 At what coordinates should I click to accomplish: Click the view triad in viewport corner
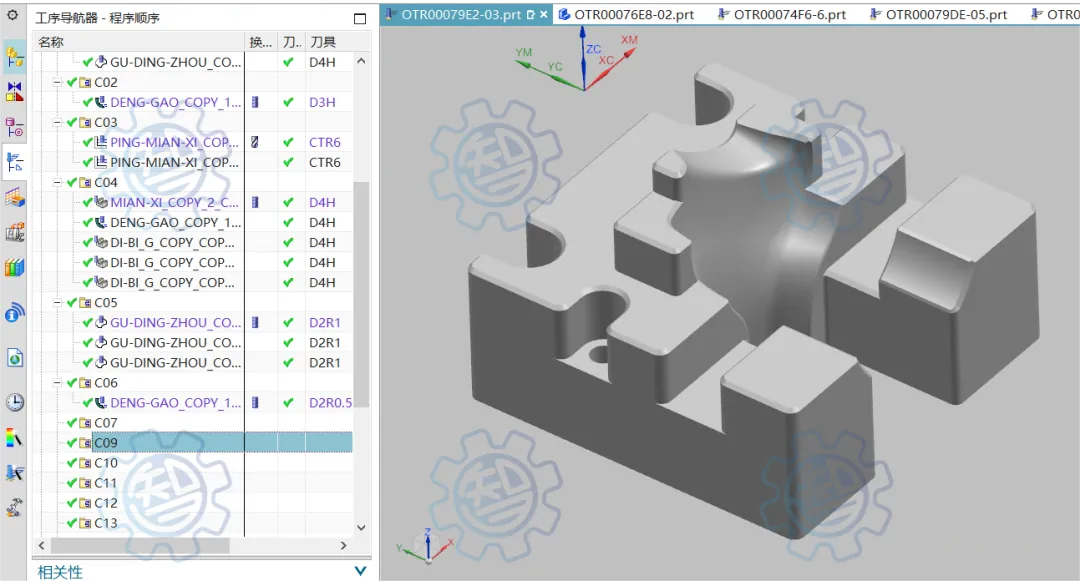pyautogui.click(x=426, y=547)
